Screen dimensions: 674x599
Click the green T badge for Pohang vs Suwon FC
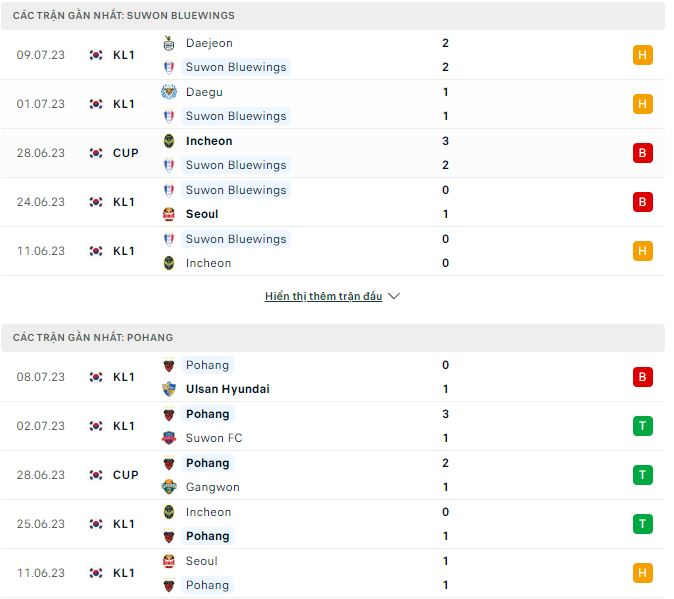tap(643, 426)
